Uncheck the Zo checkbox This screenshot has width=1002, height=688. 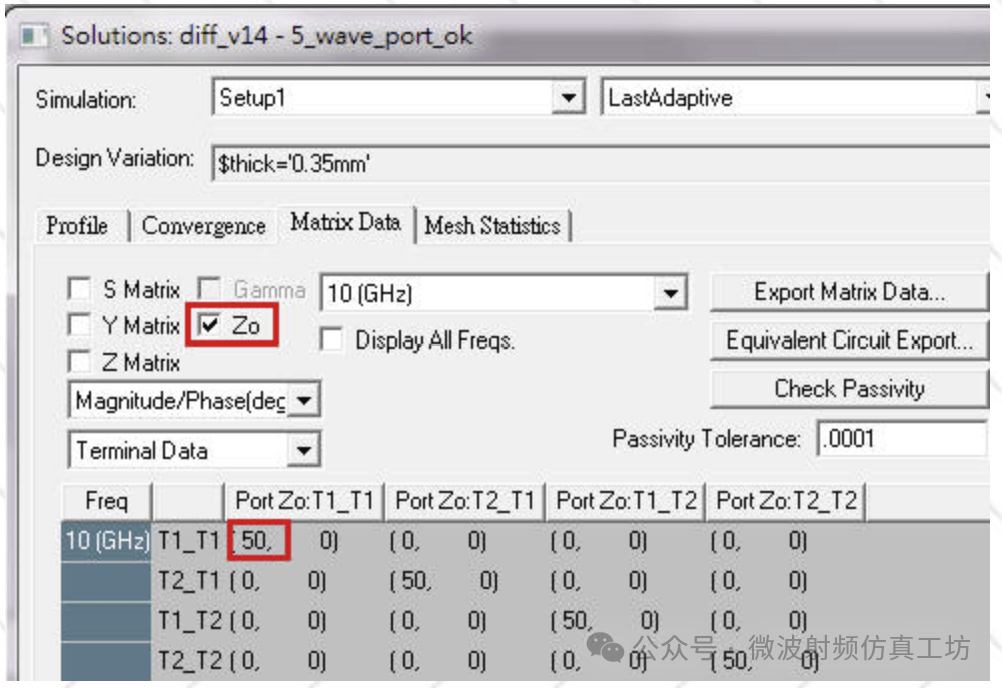[211, 324]
